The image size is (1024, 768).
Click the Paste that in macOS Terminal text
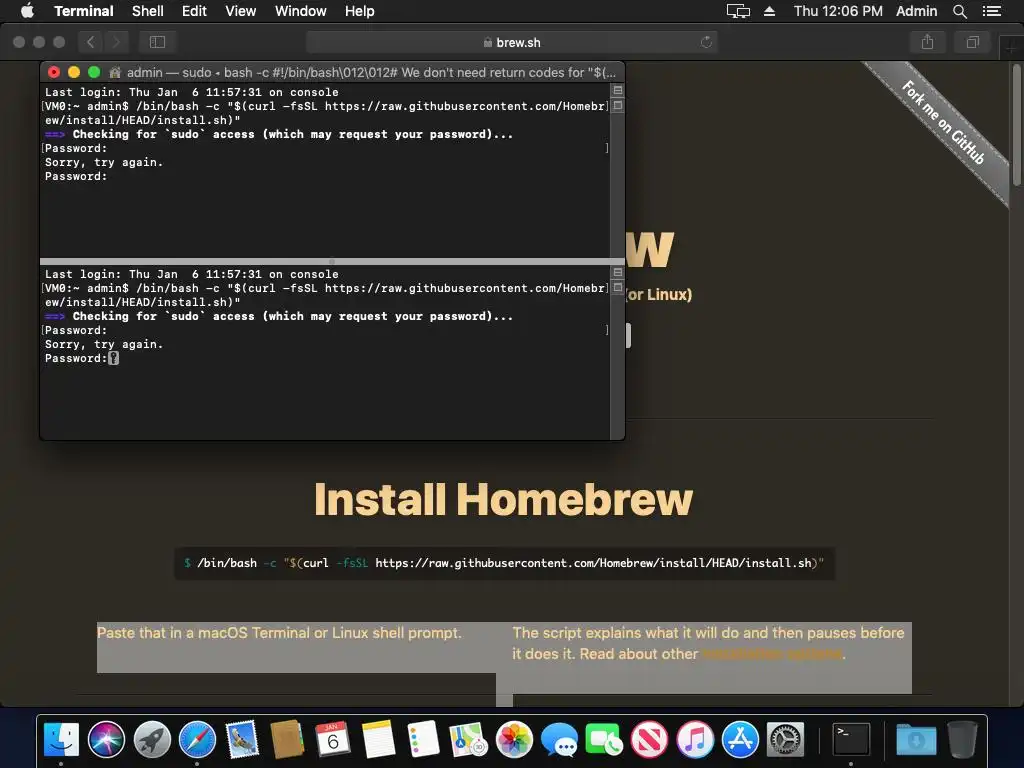click(279, 633)
